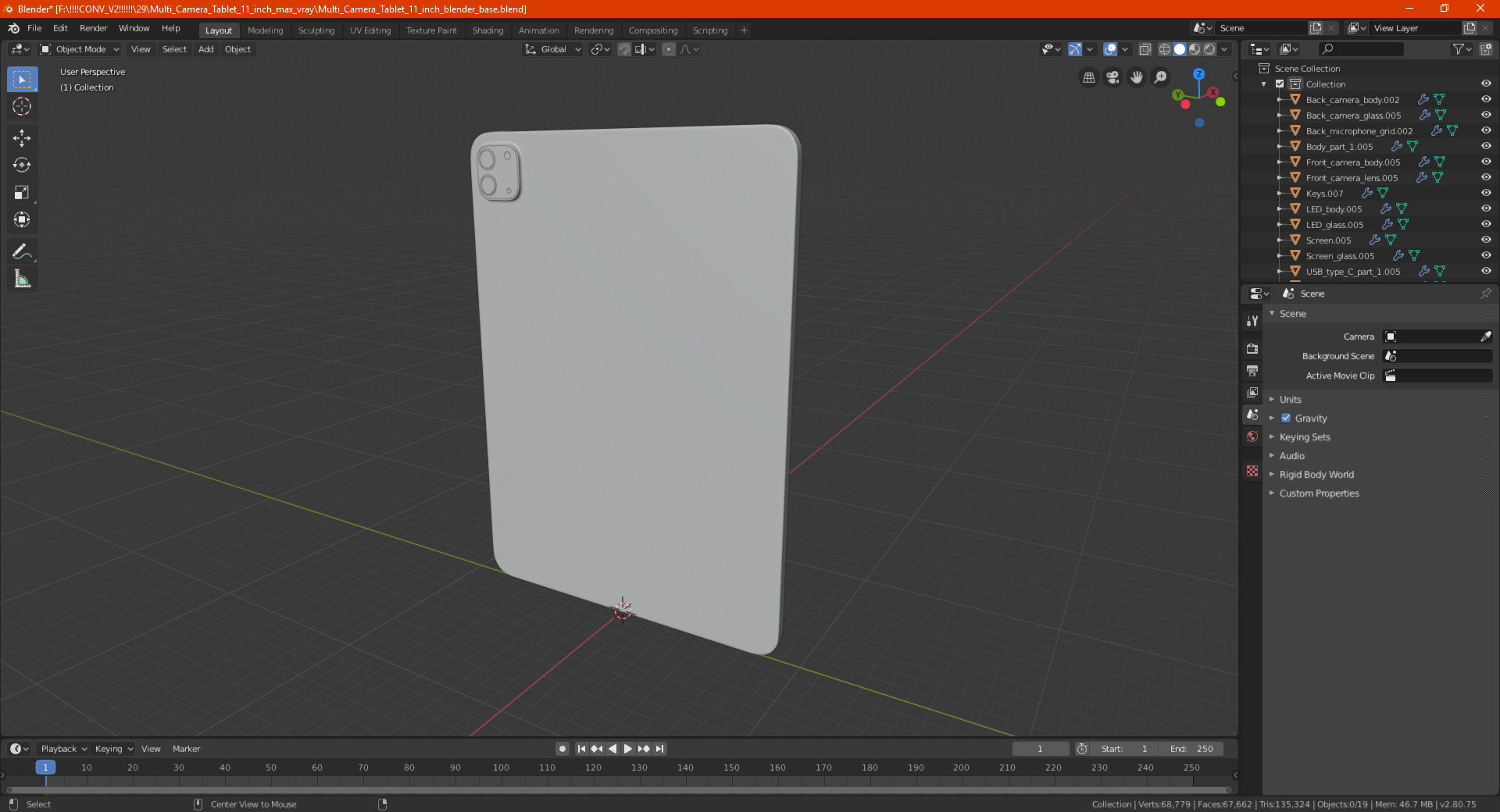Viewport: 1500px width, 812px height.
Task: Activate the Move tool
Action: [22, 138]
